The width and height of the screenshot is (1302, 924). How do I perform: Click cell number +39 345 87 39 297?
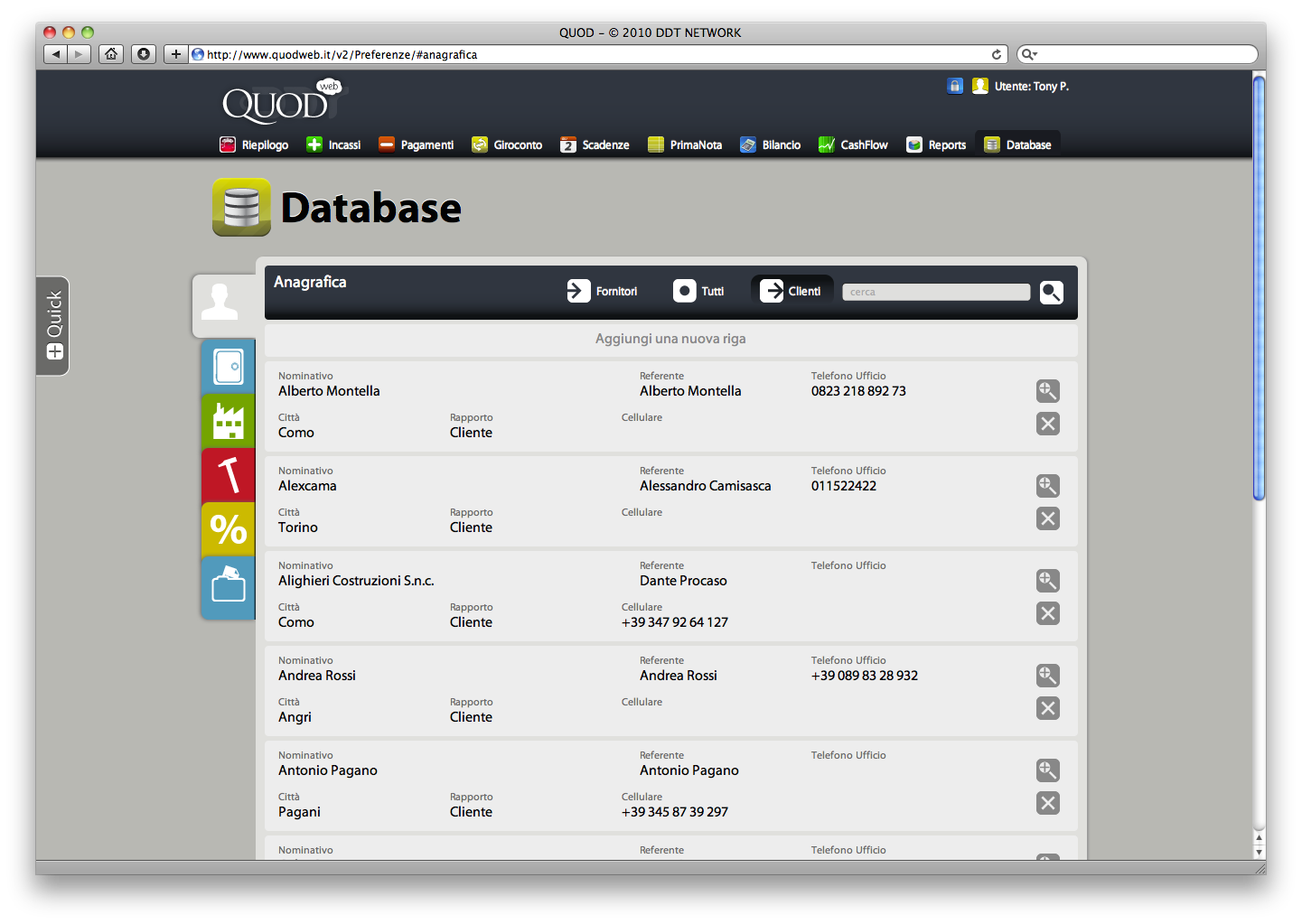click(x=675, y=812)
